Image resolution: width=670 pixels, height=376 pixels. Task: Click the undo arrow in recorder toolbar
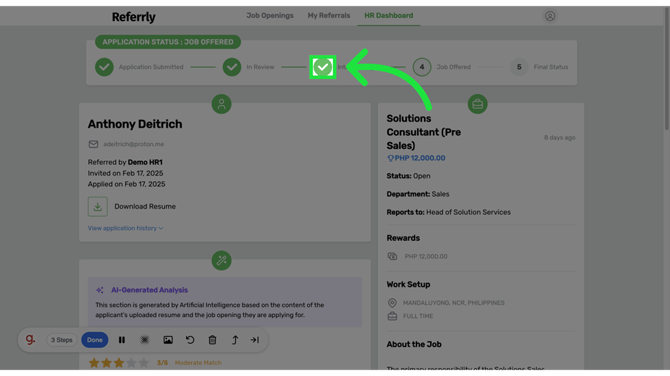190,340
